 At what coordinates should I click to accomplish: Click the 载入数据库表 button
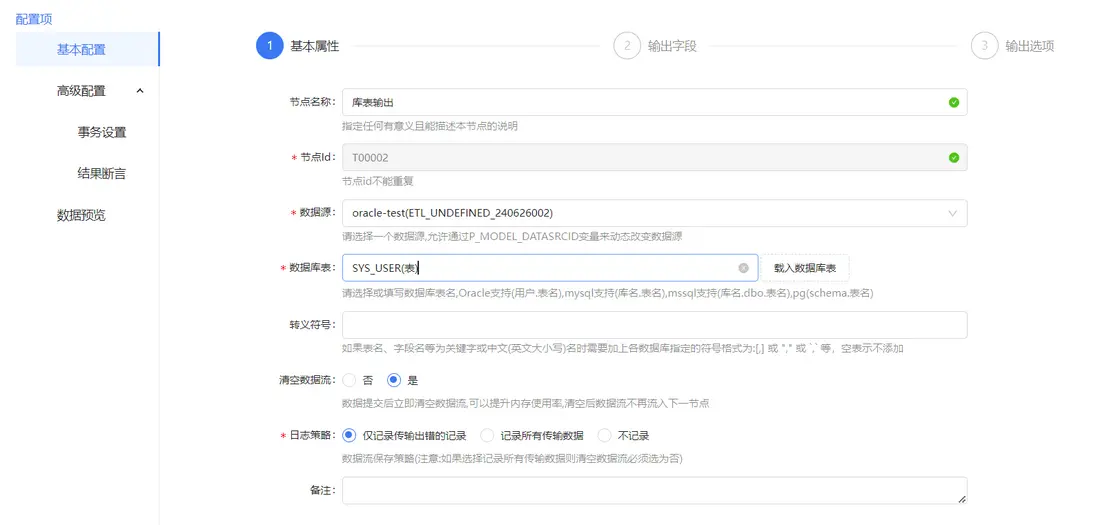805,268
